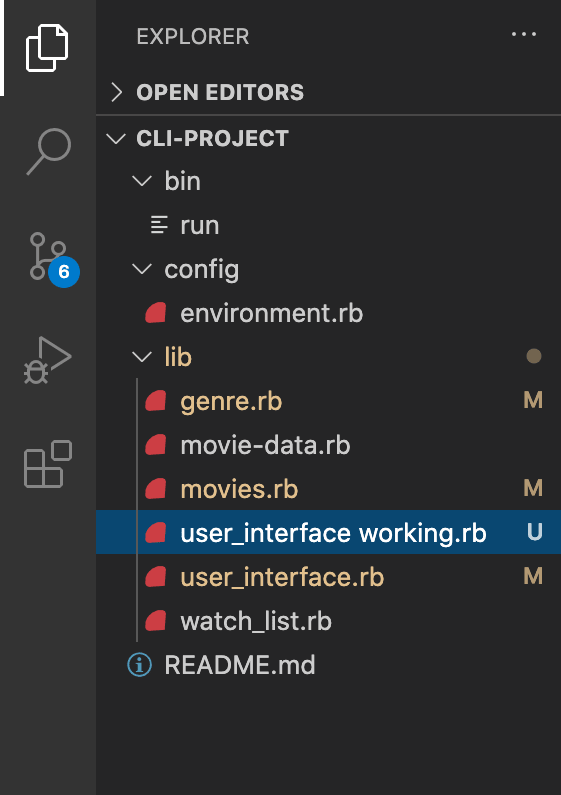
Task: Open the Extensions view
Action: click(x=48, y=464)
